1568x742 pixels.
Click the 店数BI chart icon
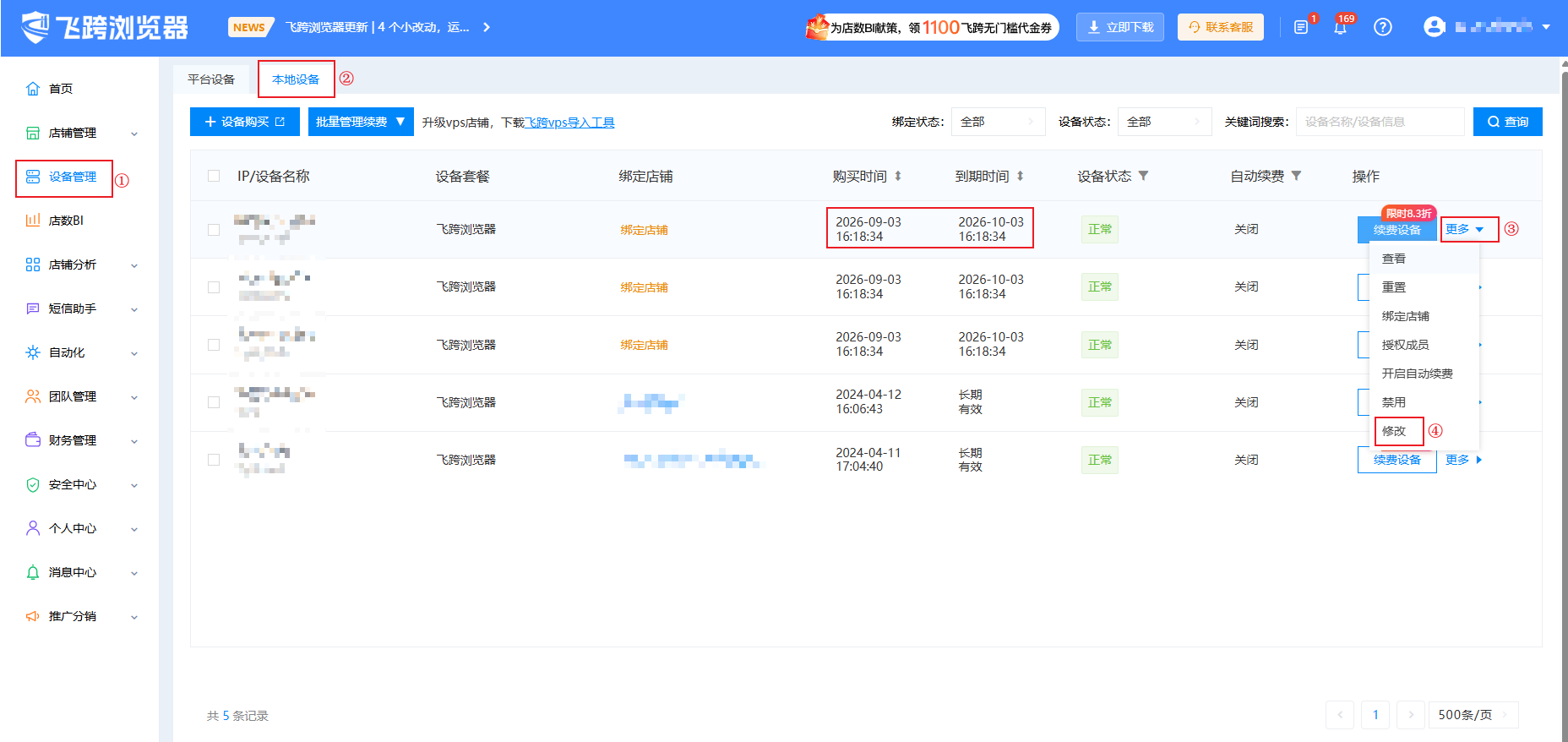click(33, 221)
